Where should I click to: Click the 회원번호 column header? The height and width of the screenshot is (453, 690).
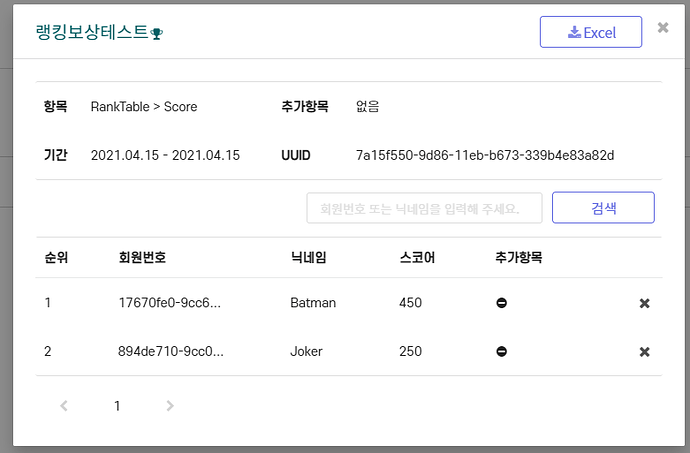point(142,258)
